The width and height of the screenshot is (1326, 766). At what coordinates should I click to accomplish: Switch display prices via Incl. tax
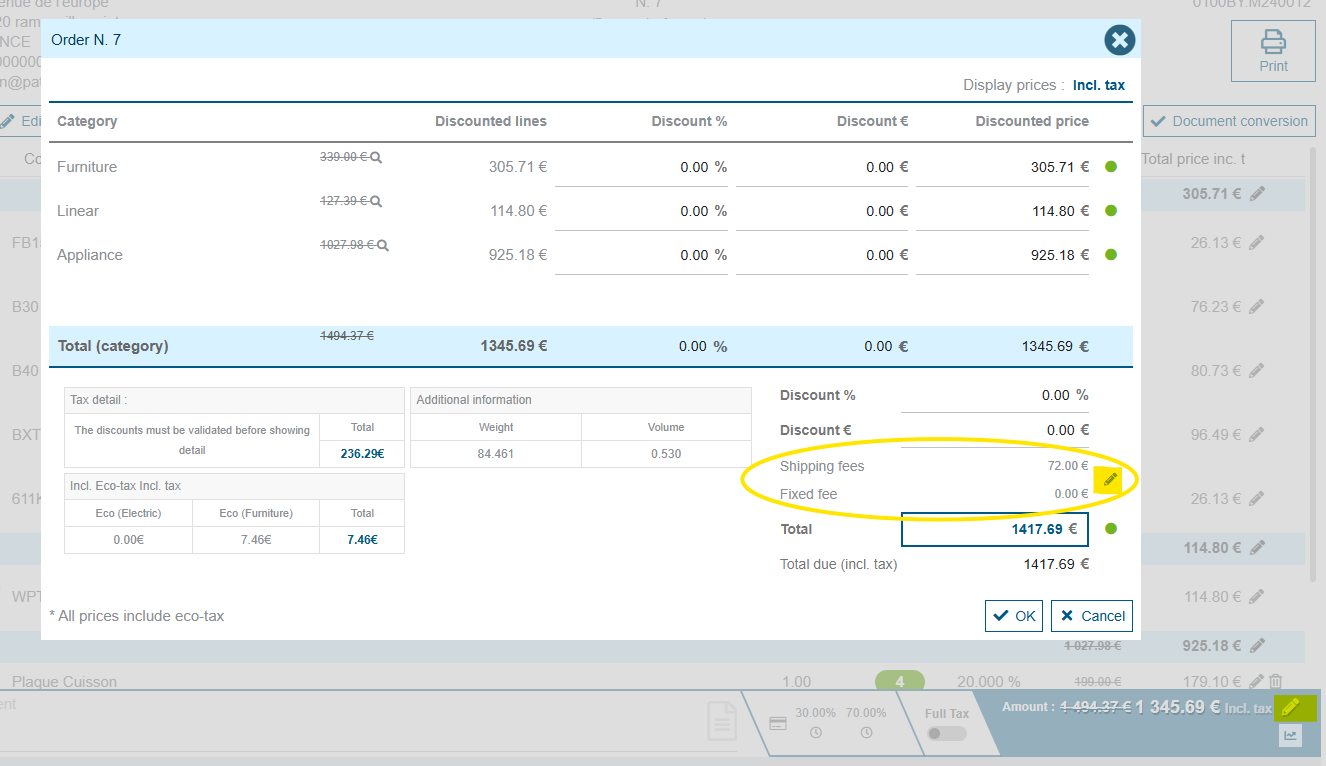(1098, 85)
